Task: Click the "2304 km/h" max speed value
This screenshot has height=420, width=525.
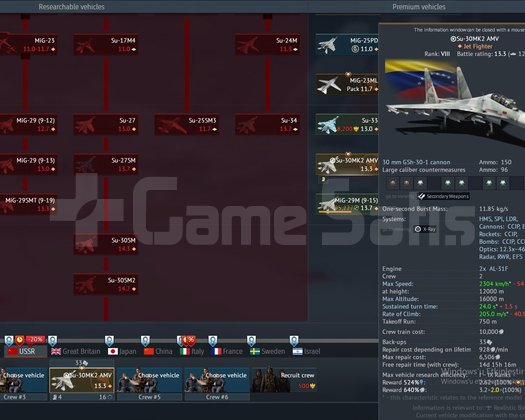Action: coord(495,284)
